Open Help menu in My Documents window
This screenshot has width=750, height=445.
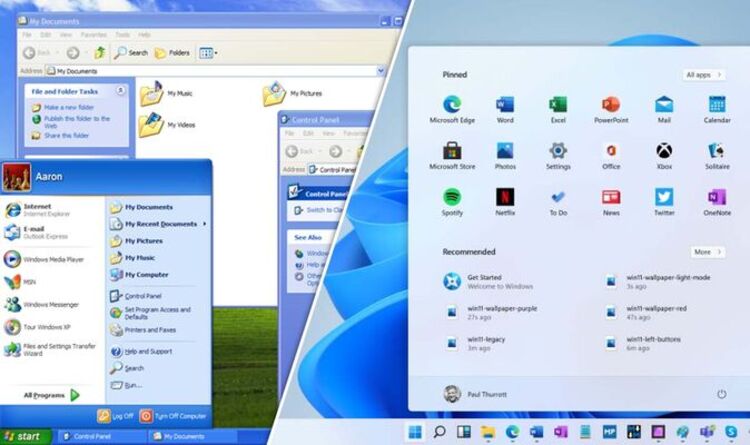point(144,35)
